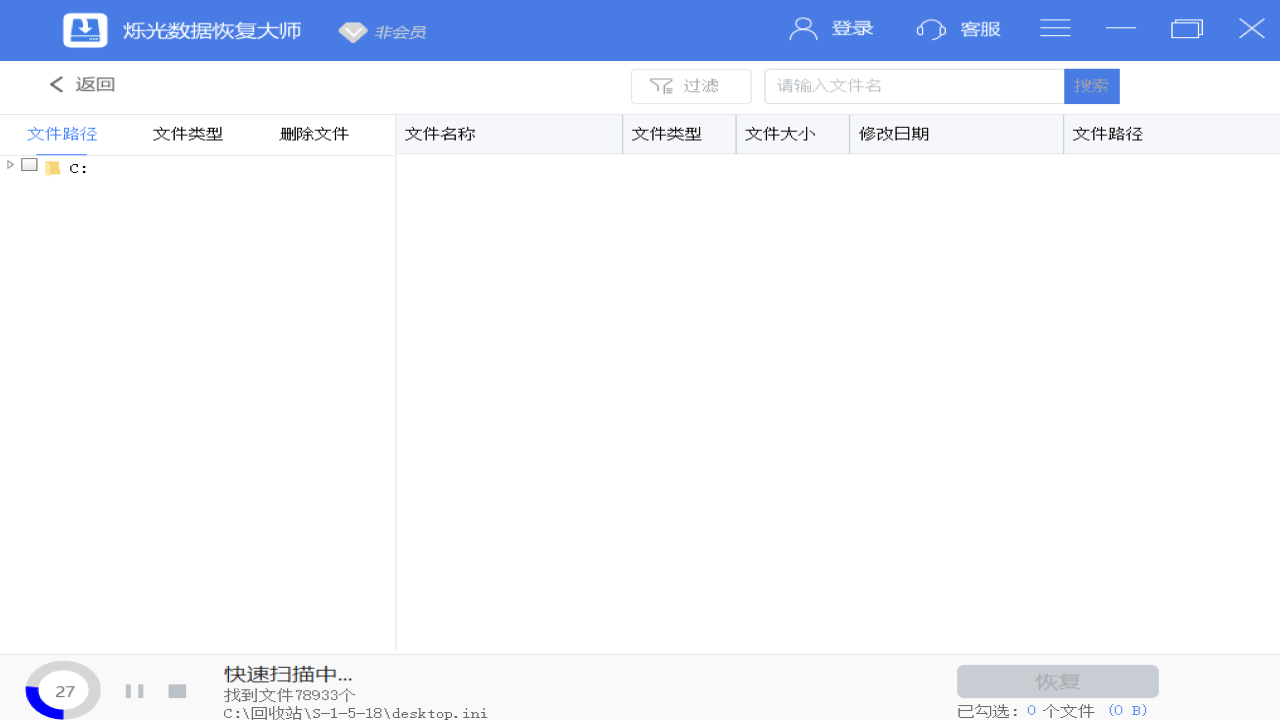Screen dimensions: 1280x720
Task: Select the 文件路径 tab
Action: tap(62, 132)
